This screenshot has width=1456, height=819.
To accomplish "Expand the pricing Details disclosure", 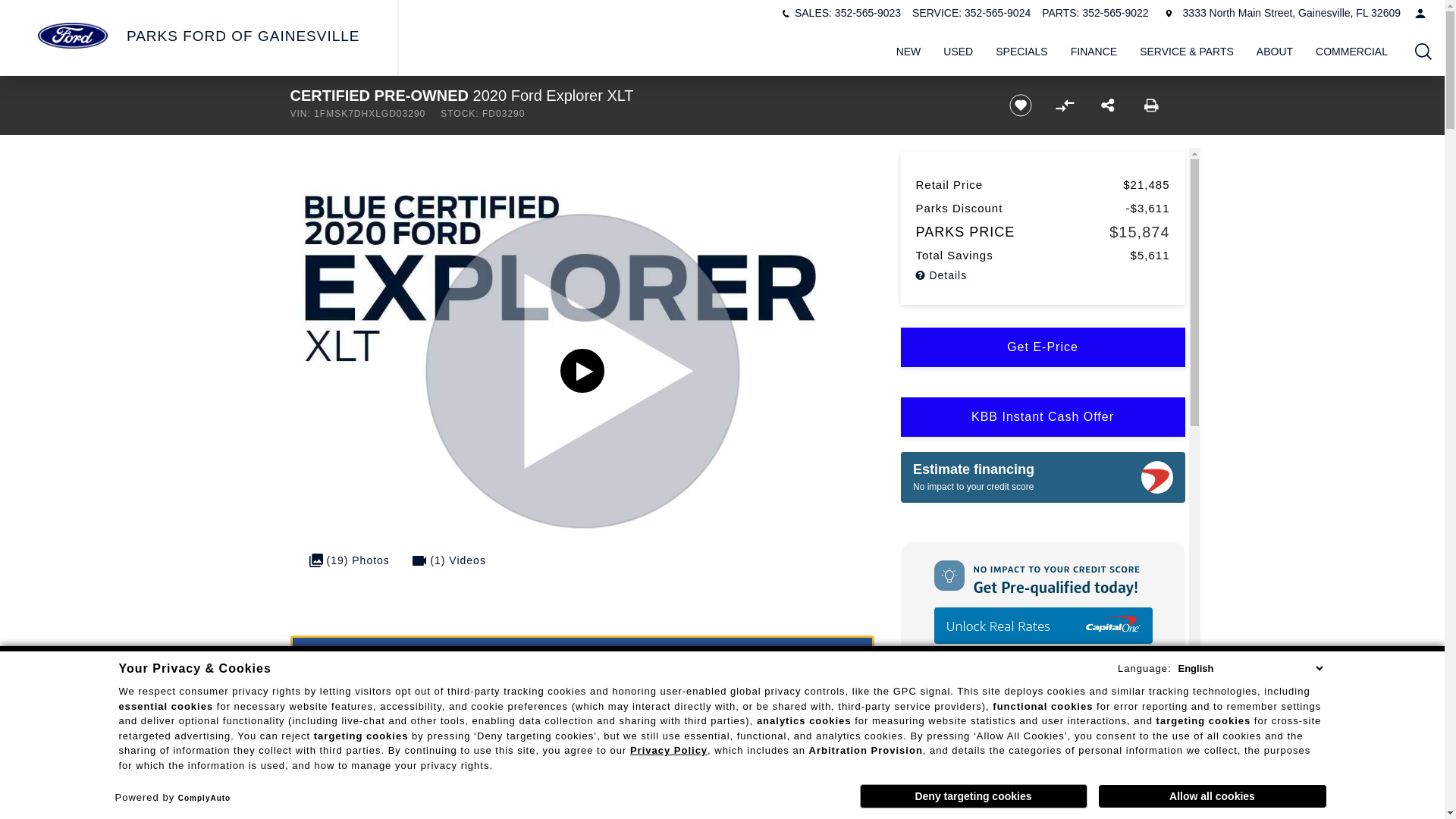I will 941,275.
